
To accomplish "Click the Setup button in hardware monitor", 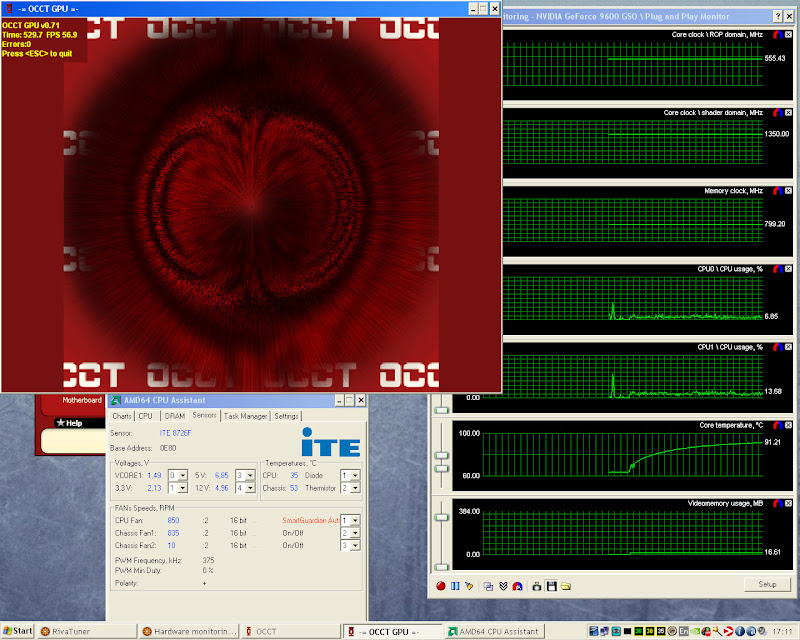I will click(x=767, y=584).
